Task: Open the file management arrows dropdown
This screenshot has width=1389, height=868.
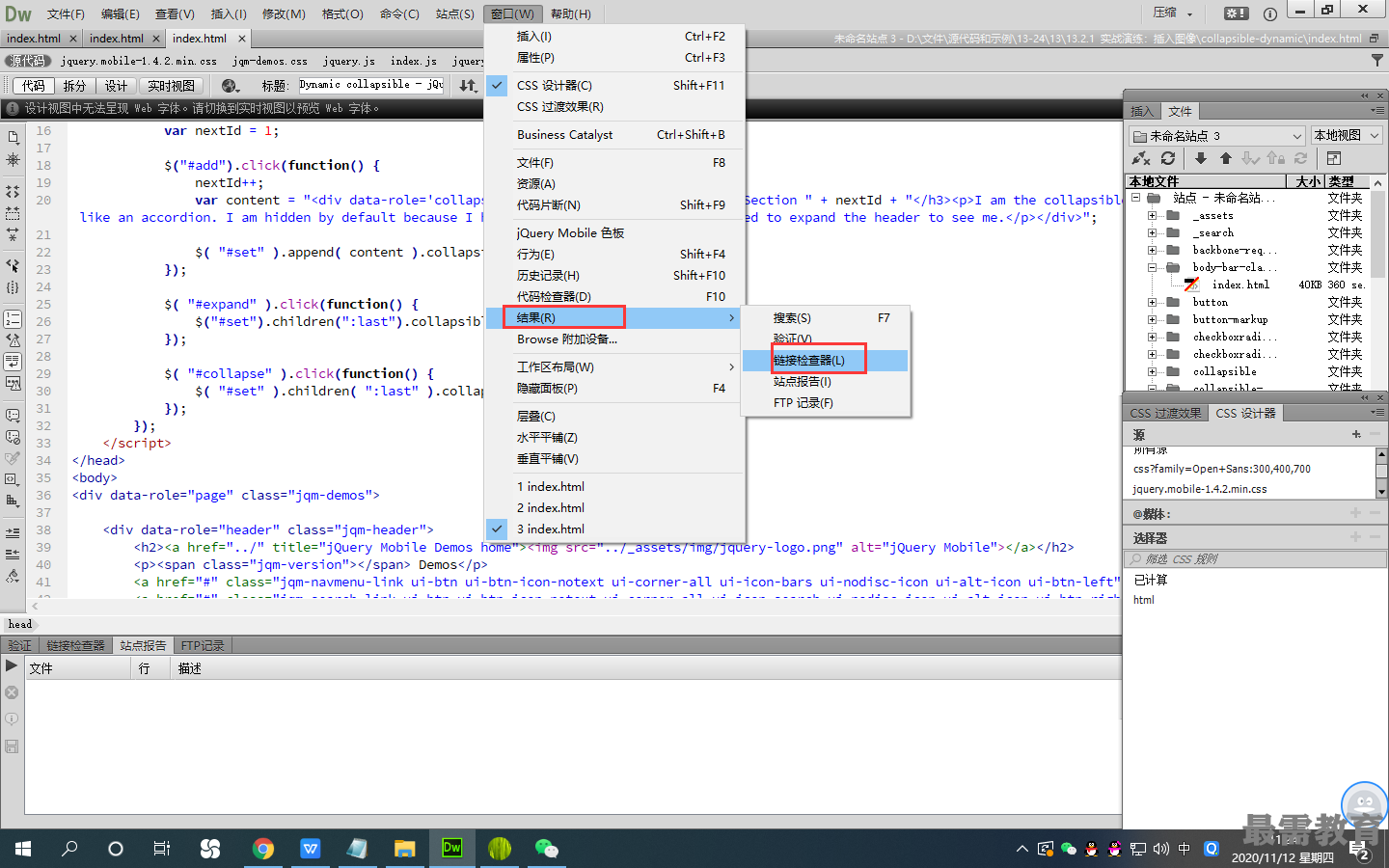Action: pos(468,86)
